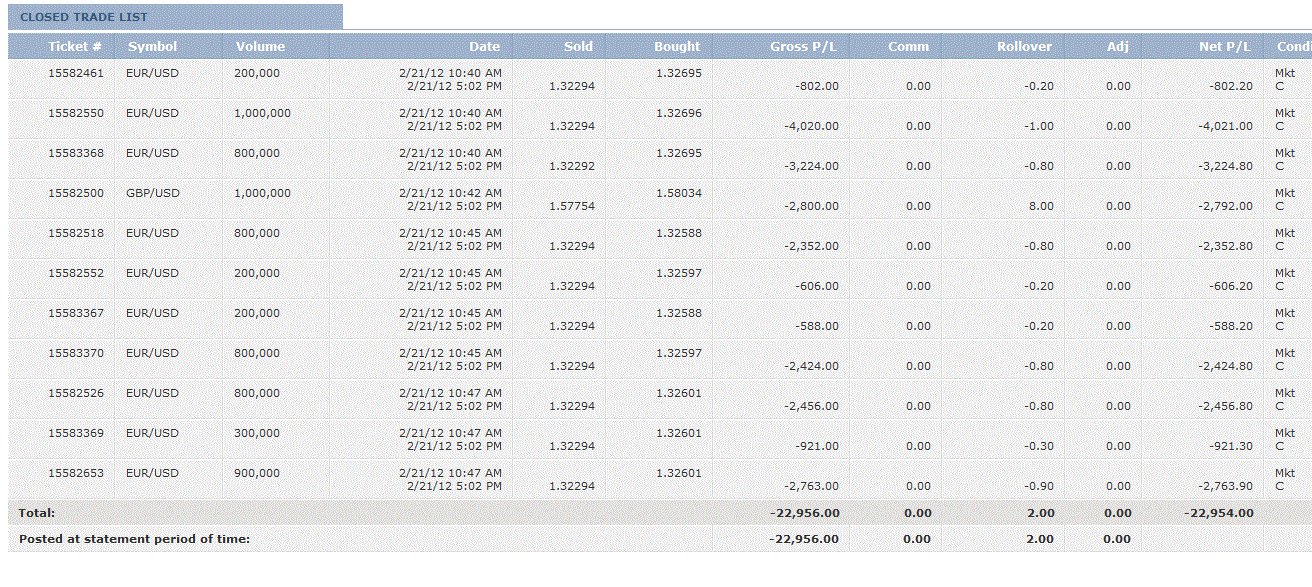Click ticket 15583368 in the list
1312x587 pixels.
point(75,153)
